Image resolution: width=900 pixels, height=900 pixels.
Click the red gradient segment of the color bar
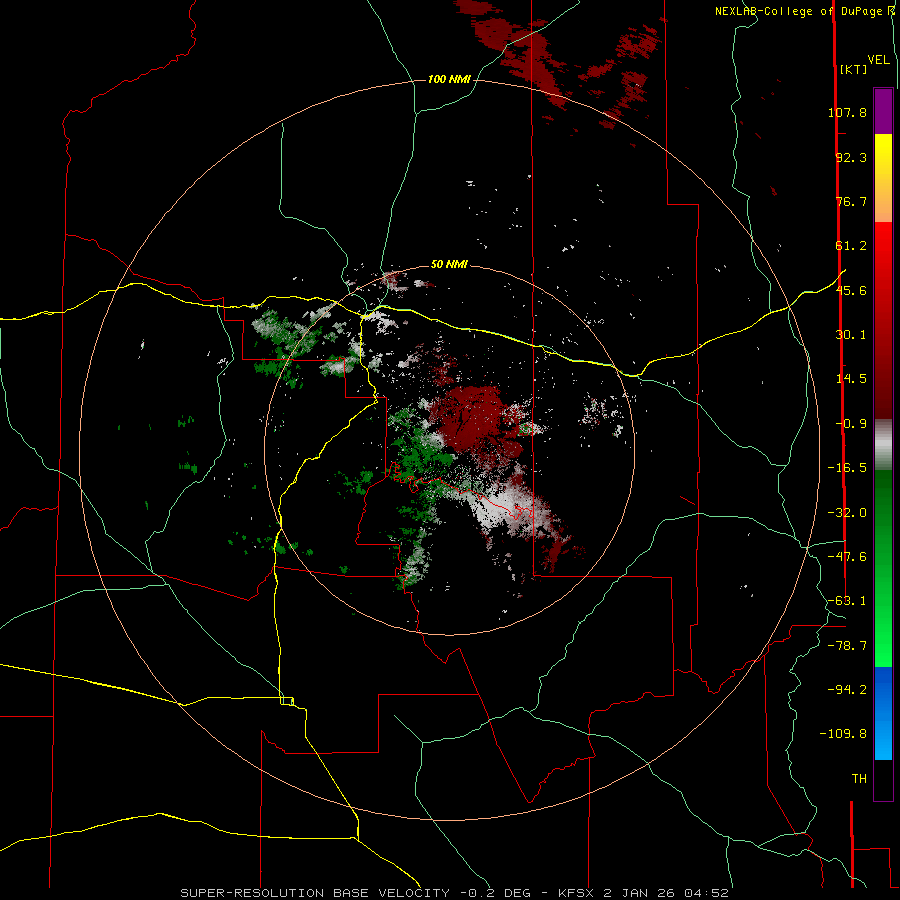tap(883, 320)
